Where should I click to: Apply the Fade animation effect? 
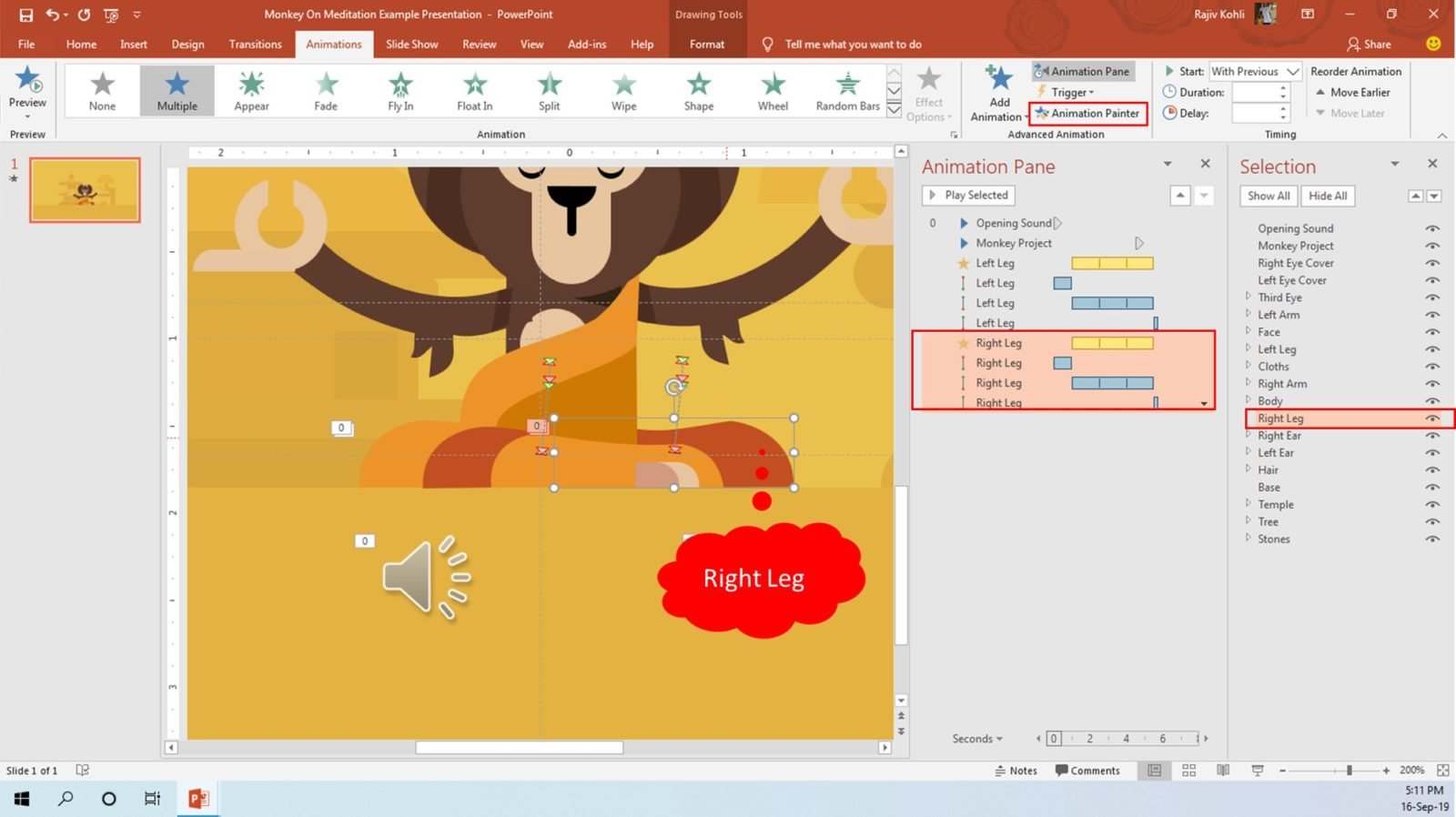(x=326, y=90)
